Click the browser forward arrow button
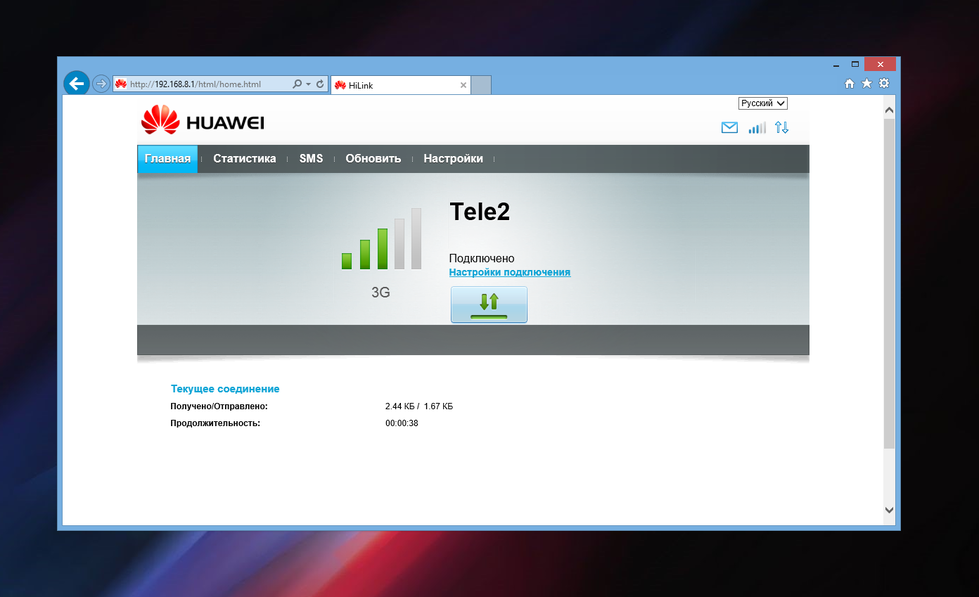979x597 pixels. (x=101, y=84)
